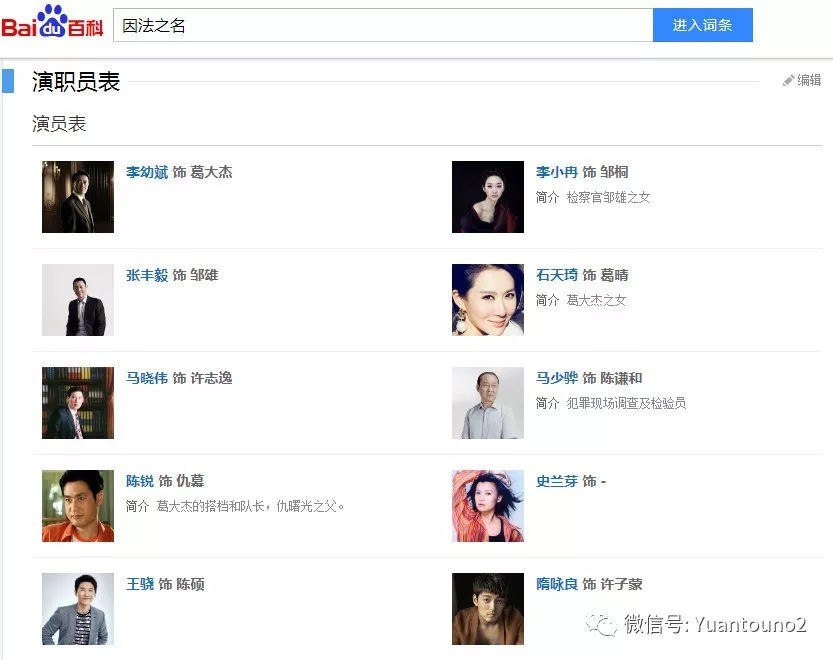833x660 pixels.
Task: Click 马少骅's portrait thumbnail
Action: pos(488,403)
